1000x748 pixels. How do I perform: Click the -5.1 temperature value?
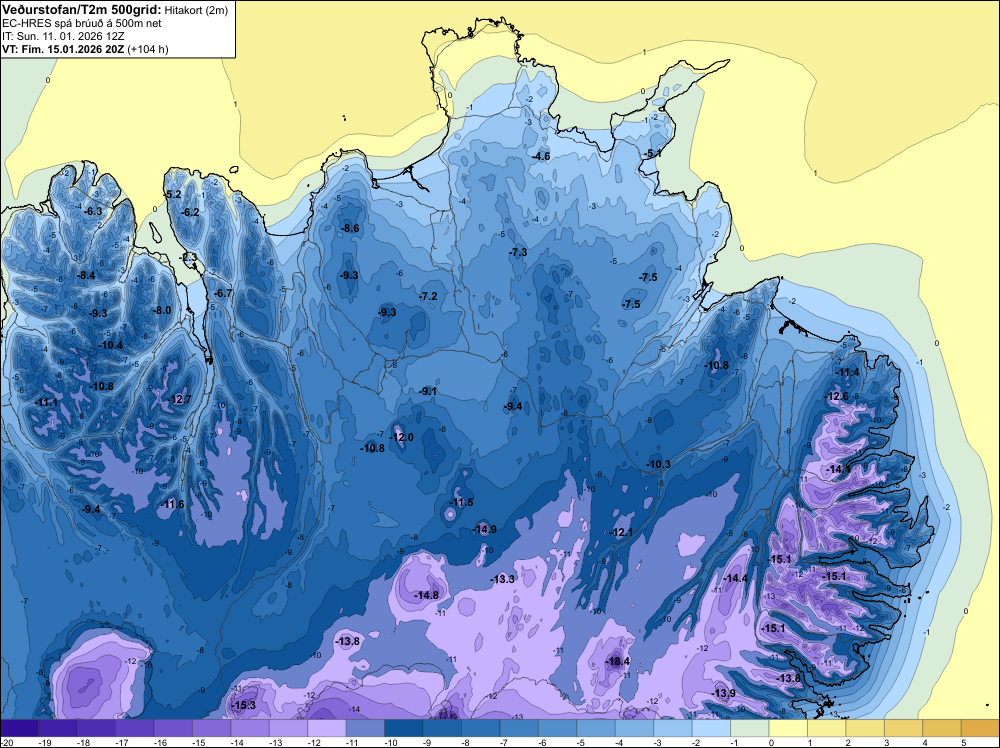[x=652, y=154]
